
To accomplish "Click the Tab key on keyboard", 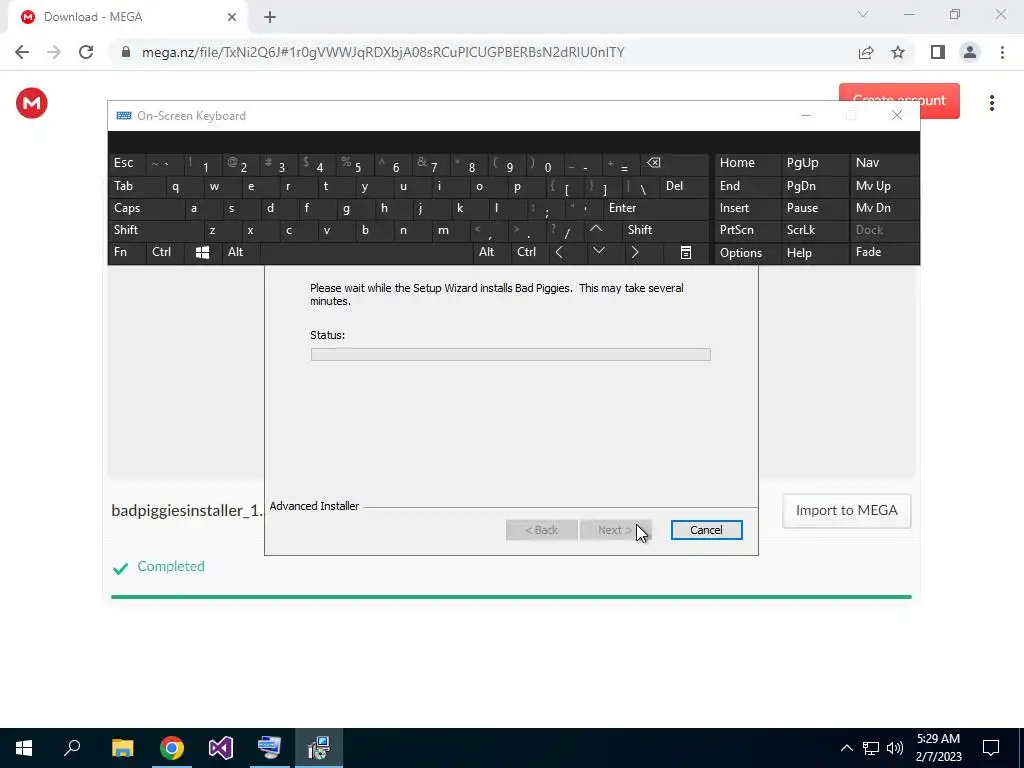I will click(135, 186).
